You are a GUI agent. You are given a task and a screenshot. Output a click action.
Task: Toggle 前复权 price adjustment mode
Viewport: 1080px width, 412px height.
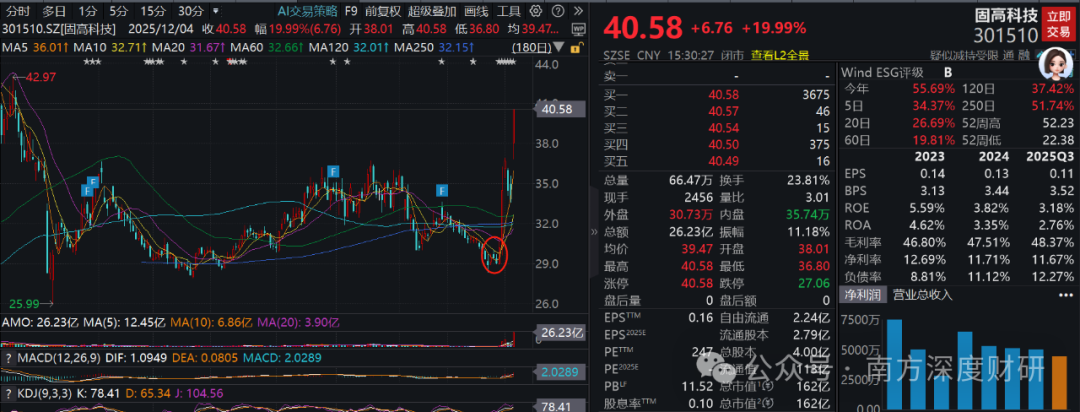(382, 11)
